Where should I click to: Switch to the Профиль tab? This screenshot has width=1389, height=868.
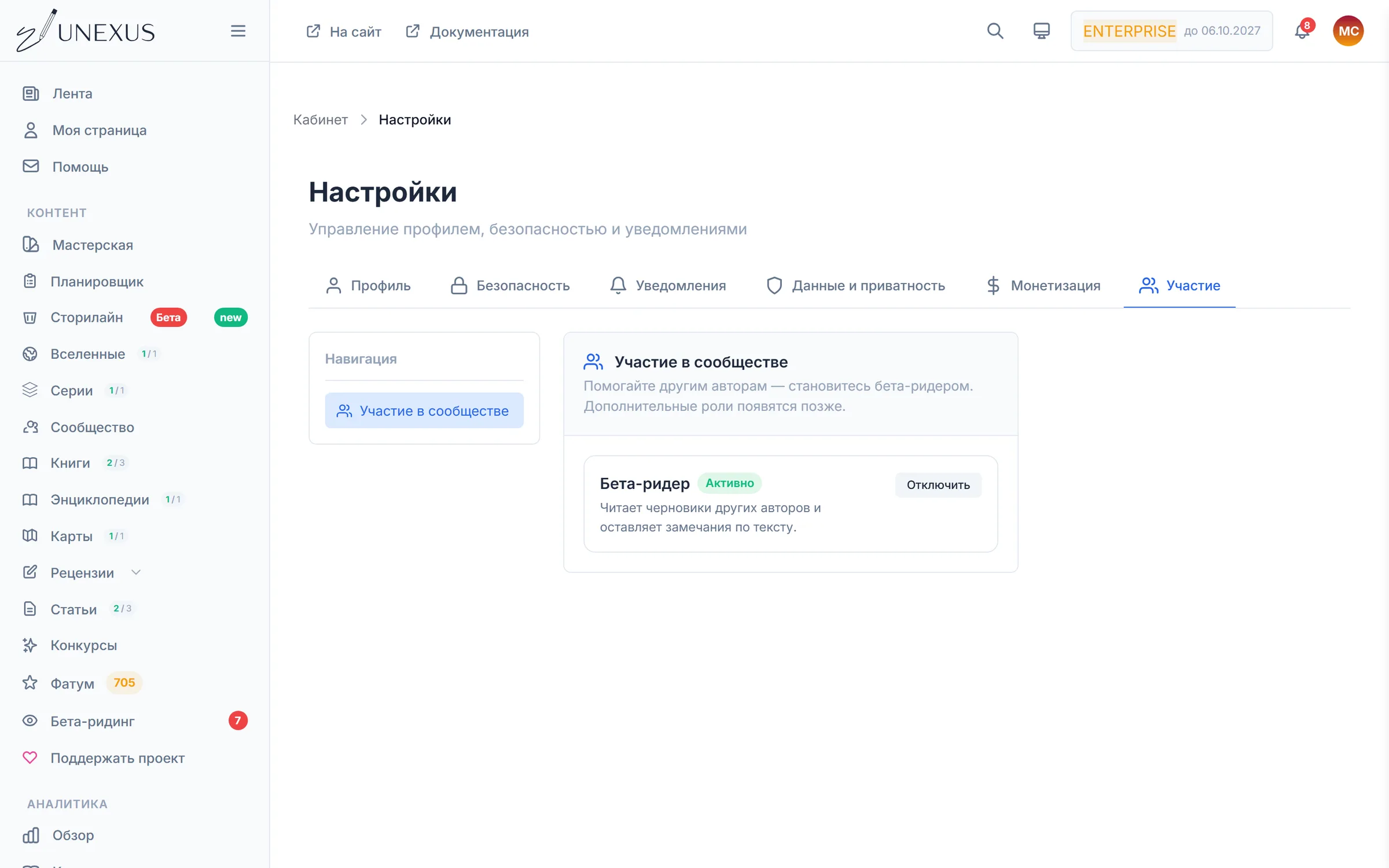pos(368,285)
